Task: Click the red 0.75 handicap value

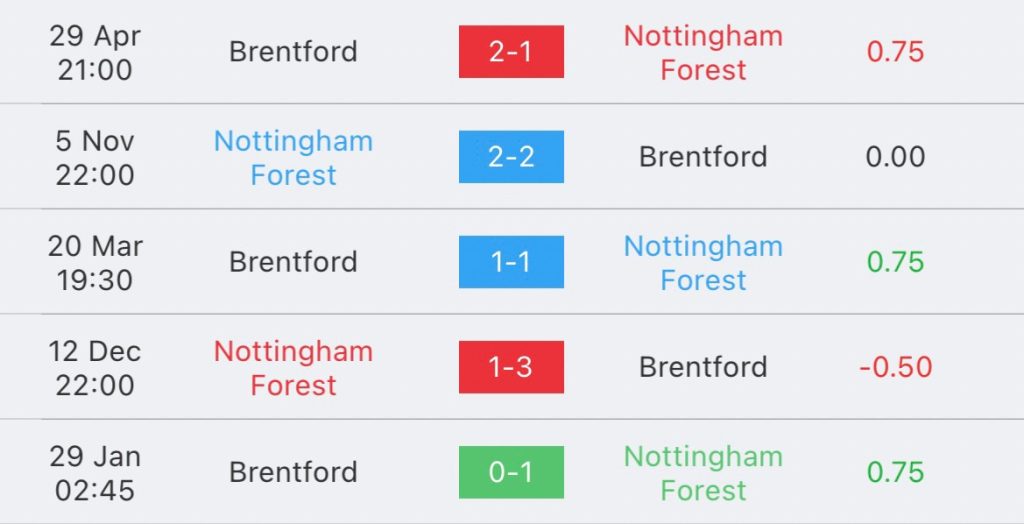Action: [895, 52]
